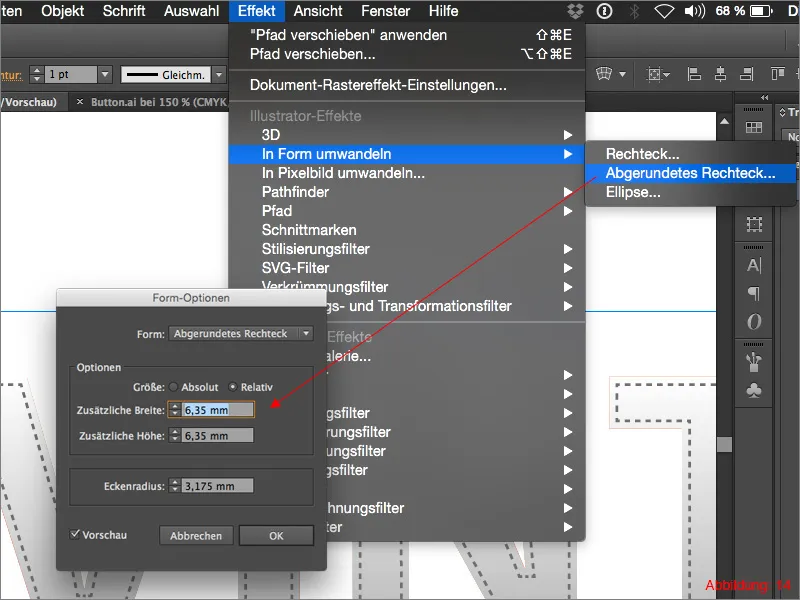Open the Character panel icon
Screen dimensions: 800x600
tap(754, 265)
